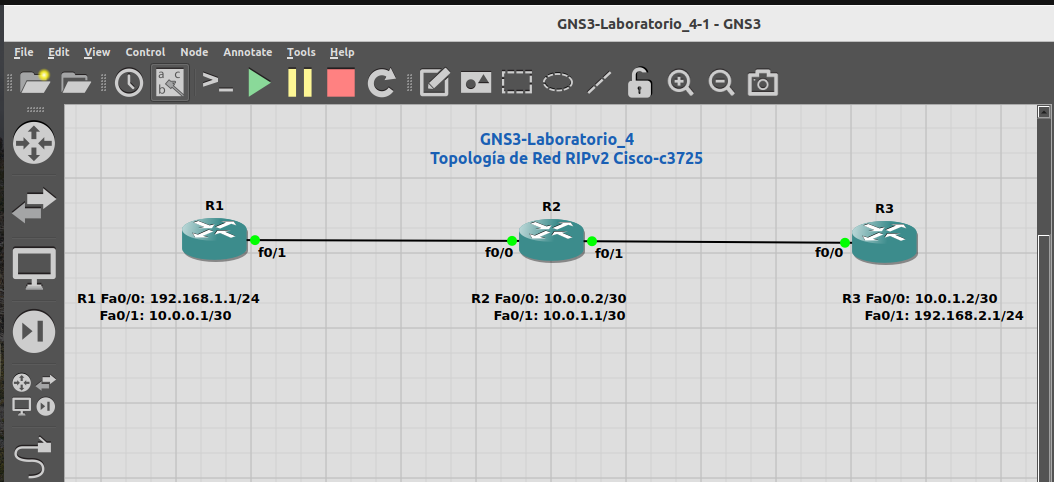Open the Control menu

pyautogui.click(x=145, y=52)
